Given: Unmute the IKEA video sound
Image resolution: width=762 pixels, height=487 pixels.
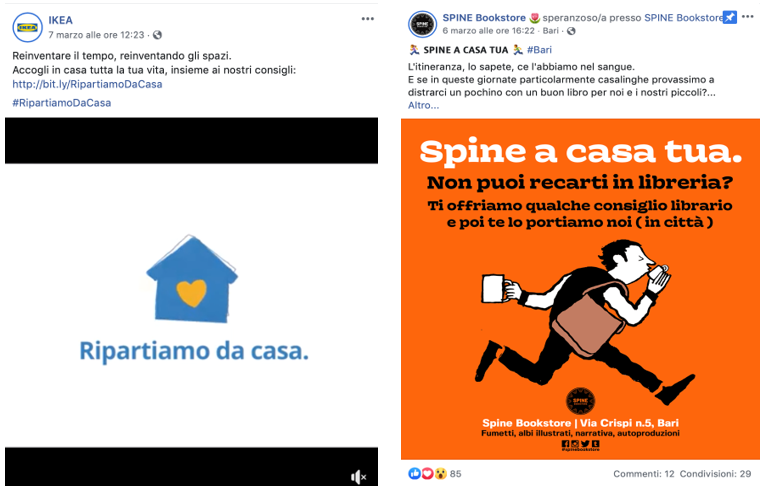Looking at the screenshot, I should (358, 477).
